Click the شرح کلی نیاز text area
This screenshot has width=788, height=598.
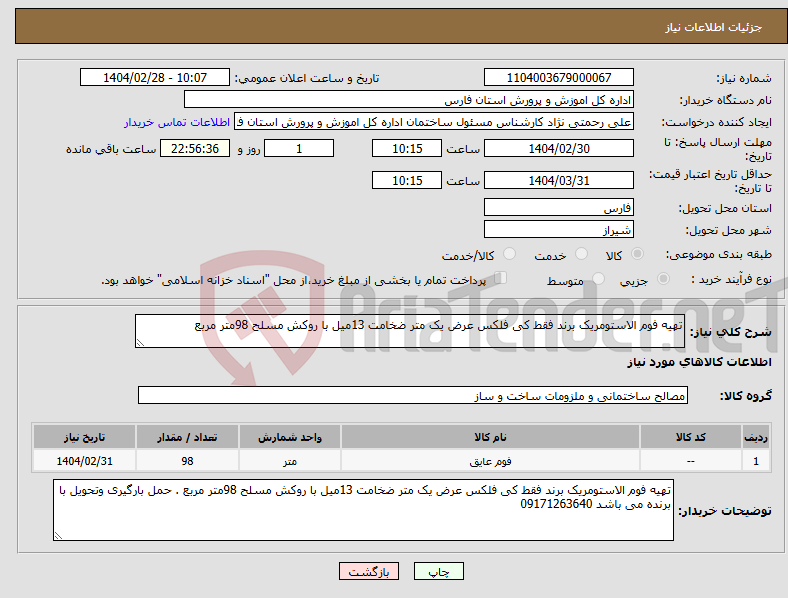click(x=410, y=331)
